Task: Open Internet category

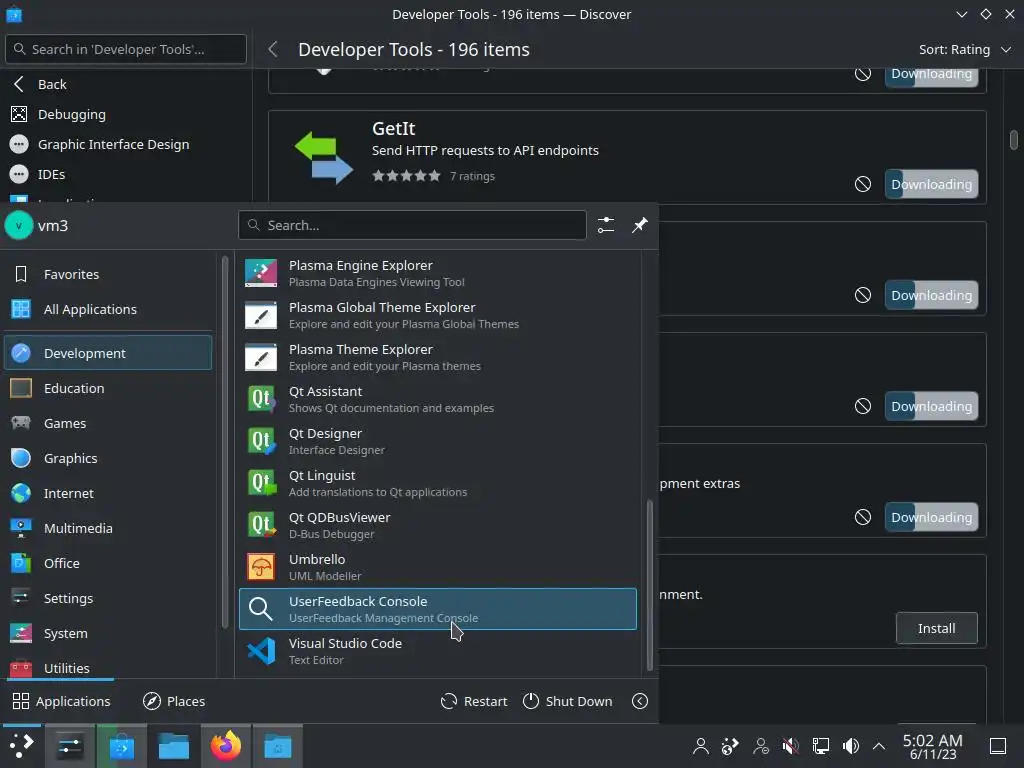Action: (x=108, y=493)
